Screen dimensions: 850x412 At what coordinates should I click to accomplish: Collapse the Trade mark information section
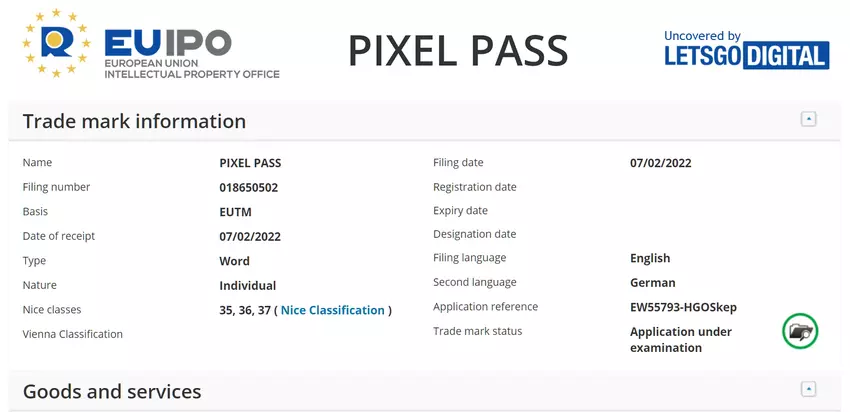[808, 119]
